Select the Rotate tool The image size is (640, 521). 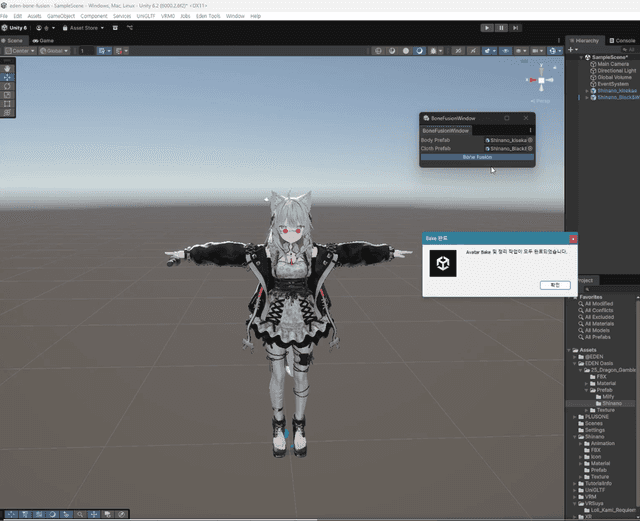(x=8, y=86)
